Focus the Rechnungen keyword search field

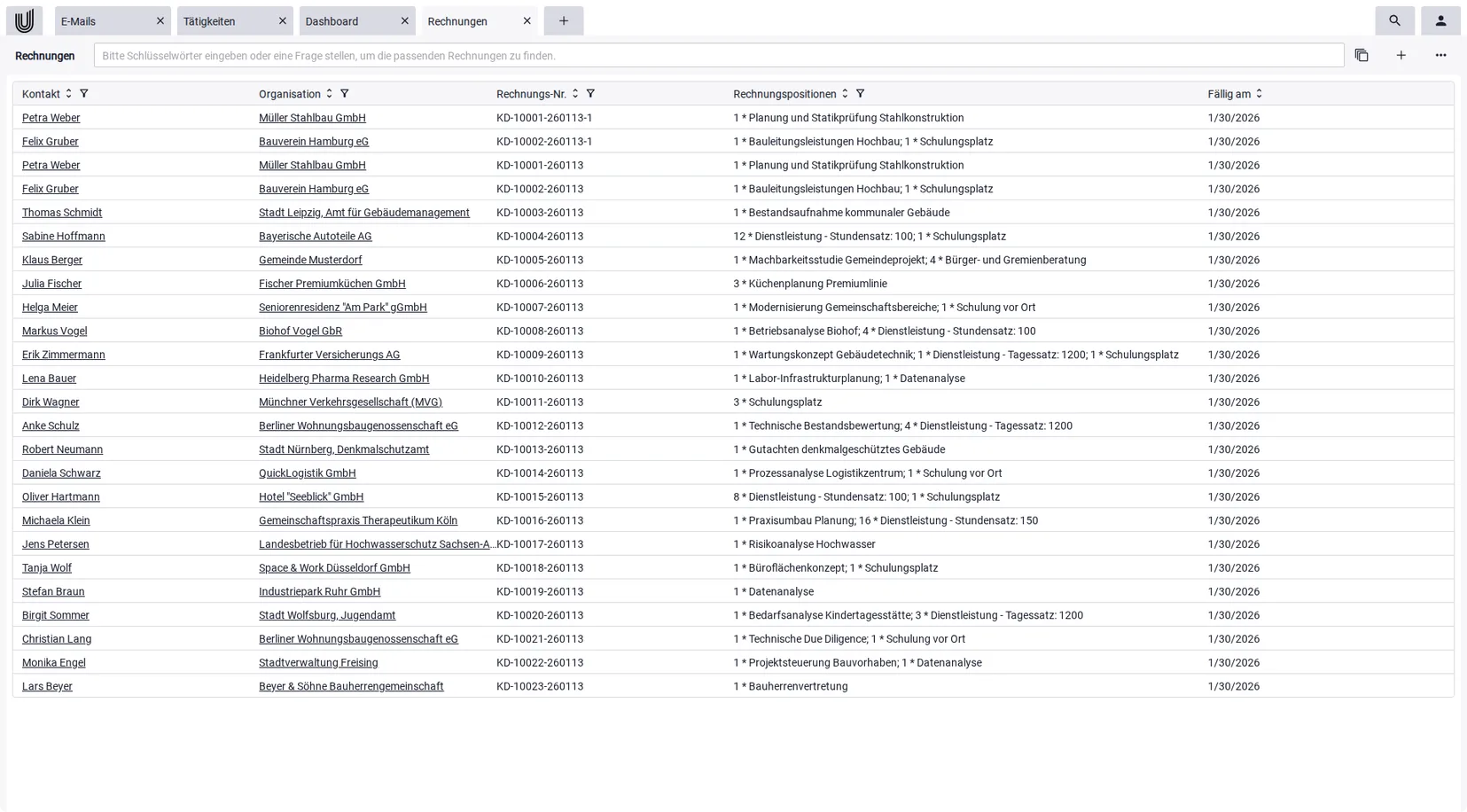719,55
